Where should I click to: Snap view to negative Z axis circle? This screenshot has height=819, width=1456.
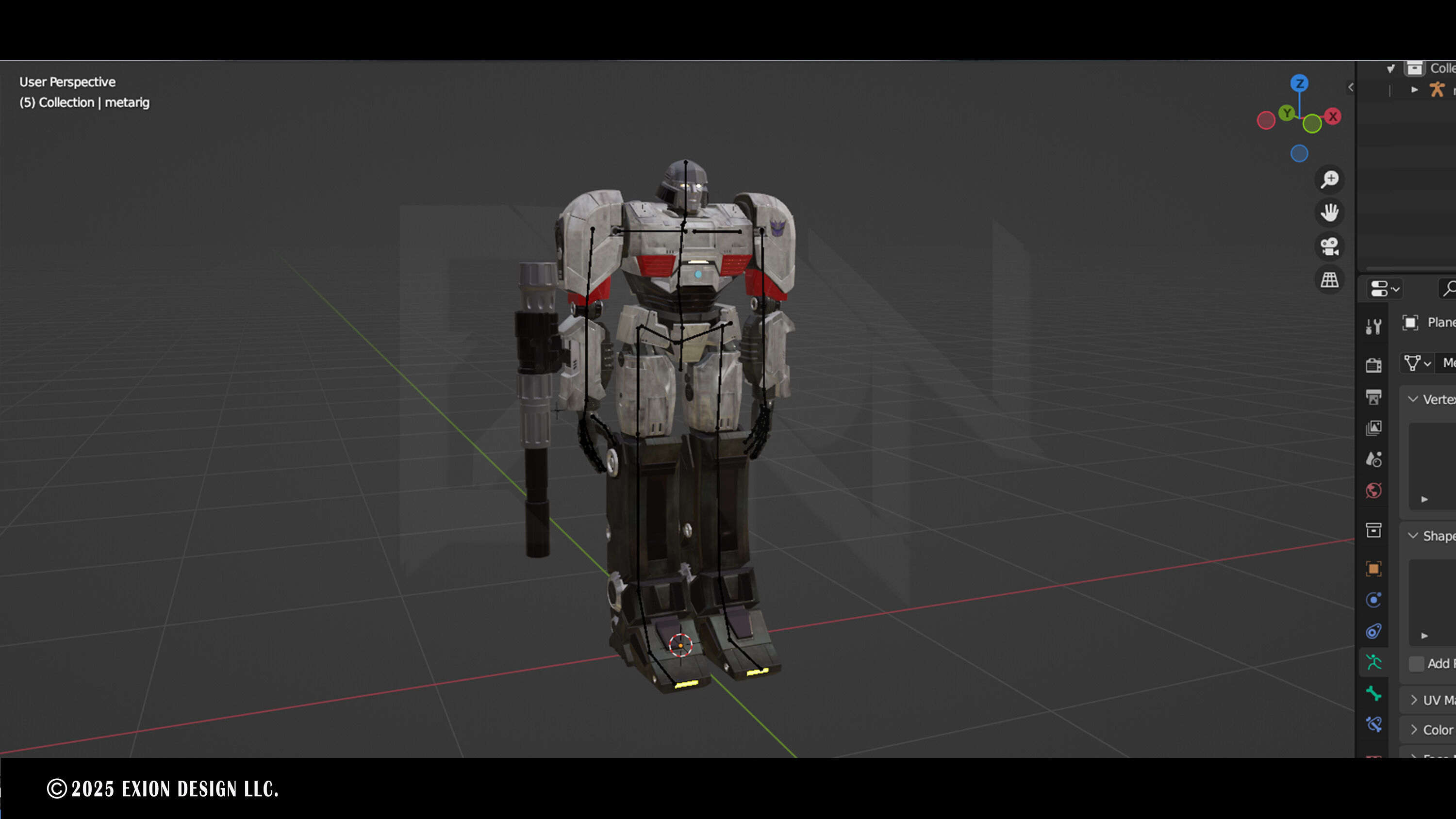[1299, 154]
